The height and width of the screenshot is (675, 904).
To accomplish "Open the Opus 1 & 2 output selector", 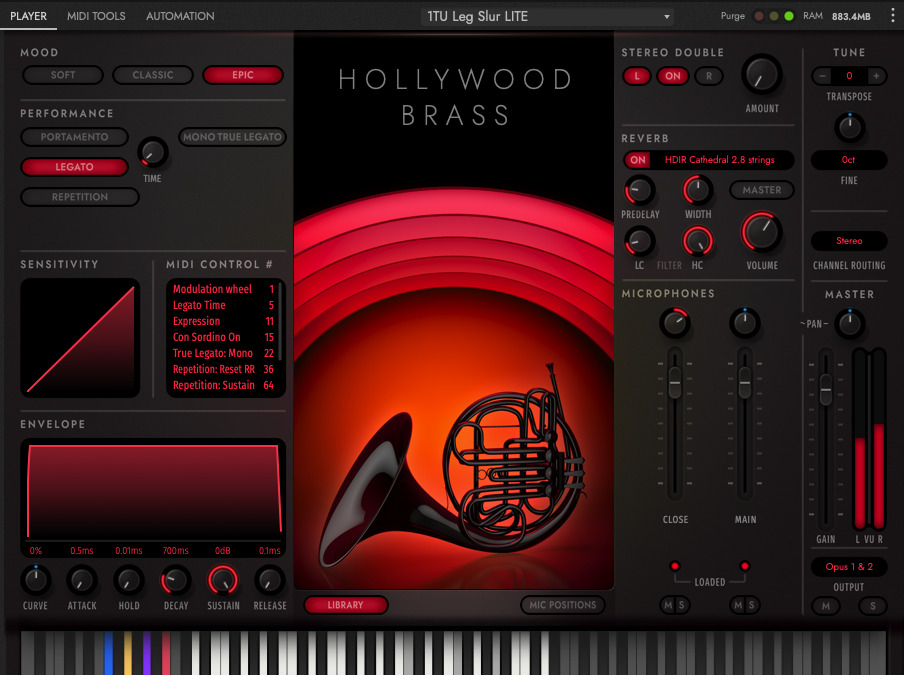I will pyautogui.click(x=849, y=567).
